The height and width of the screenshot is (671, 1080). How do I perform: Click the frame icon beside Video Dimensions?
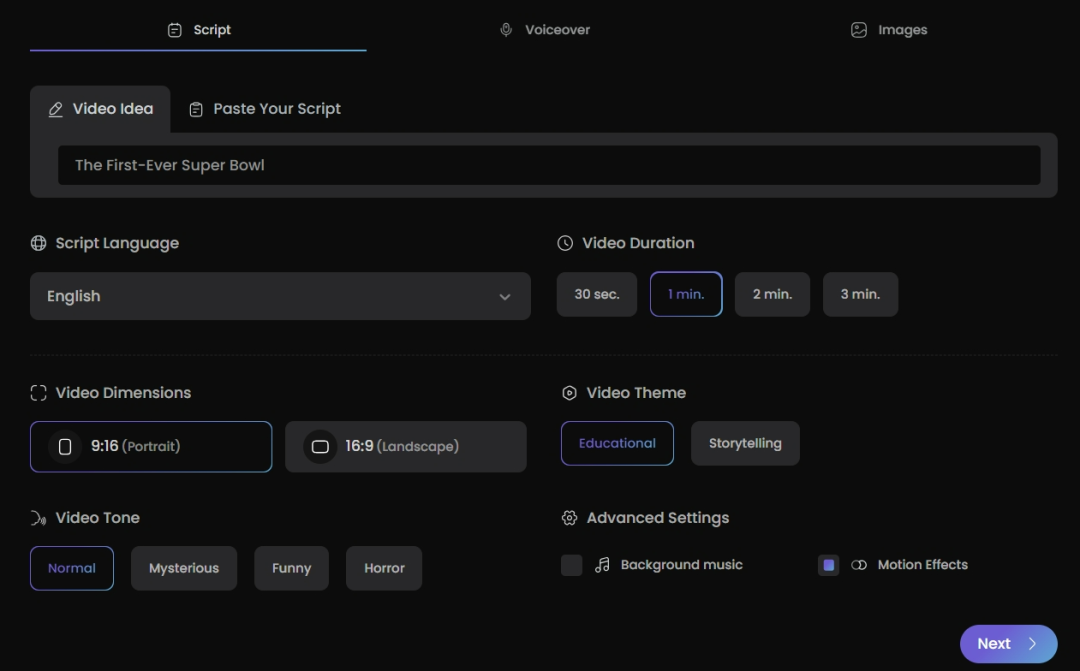pos(38,393)
